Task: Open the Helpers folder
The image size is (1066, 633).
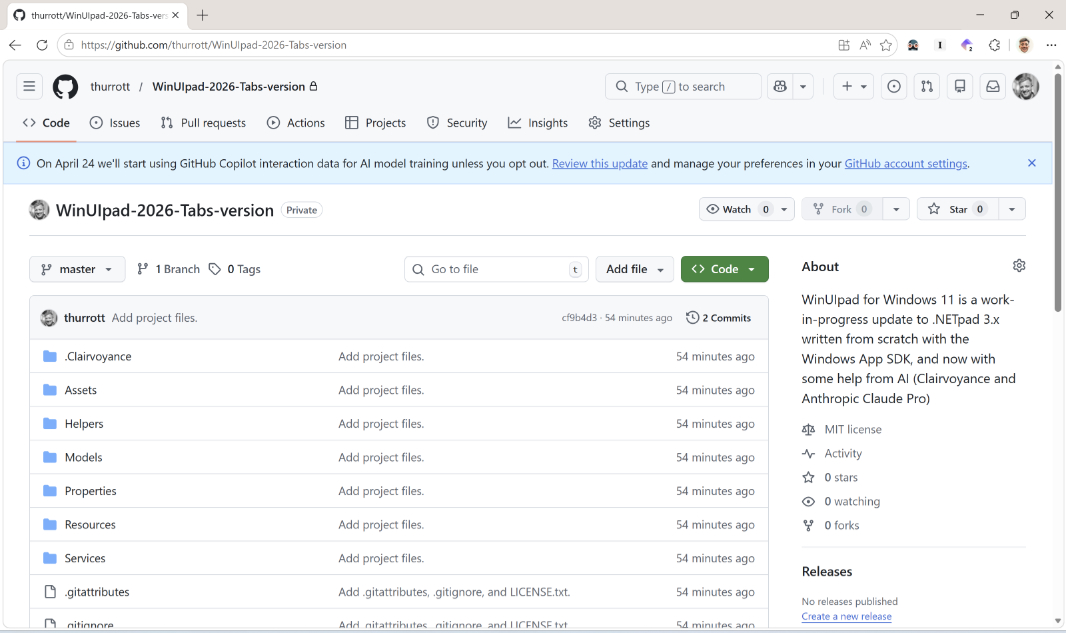Action: (x=84, y=424)
